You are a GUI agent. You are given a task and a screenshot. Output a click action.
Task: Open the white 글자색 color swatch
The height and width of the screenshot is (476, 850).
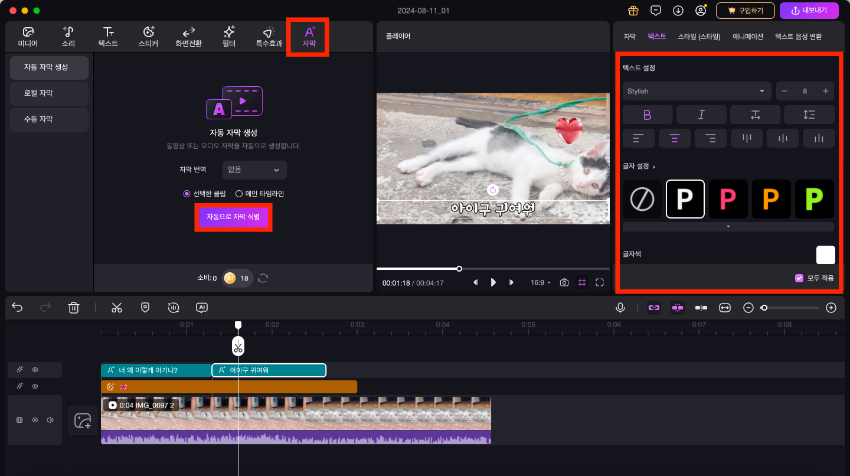point(825,255)
